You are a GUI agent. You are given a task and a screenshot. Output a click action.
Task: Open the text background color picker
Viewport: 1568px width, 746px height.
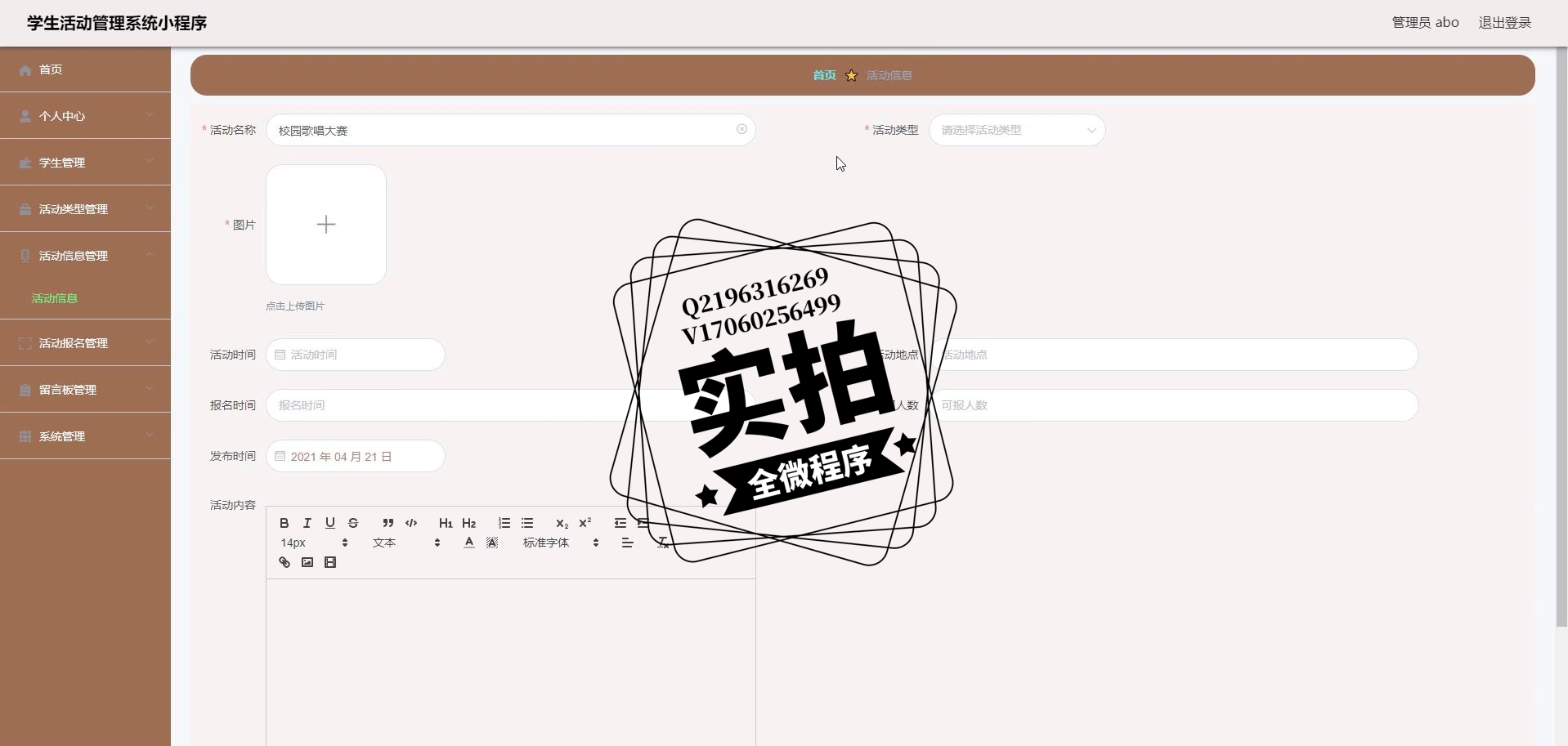[492, 543]
